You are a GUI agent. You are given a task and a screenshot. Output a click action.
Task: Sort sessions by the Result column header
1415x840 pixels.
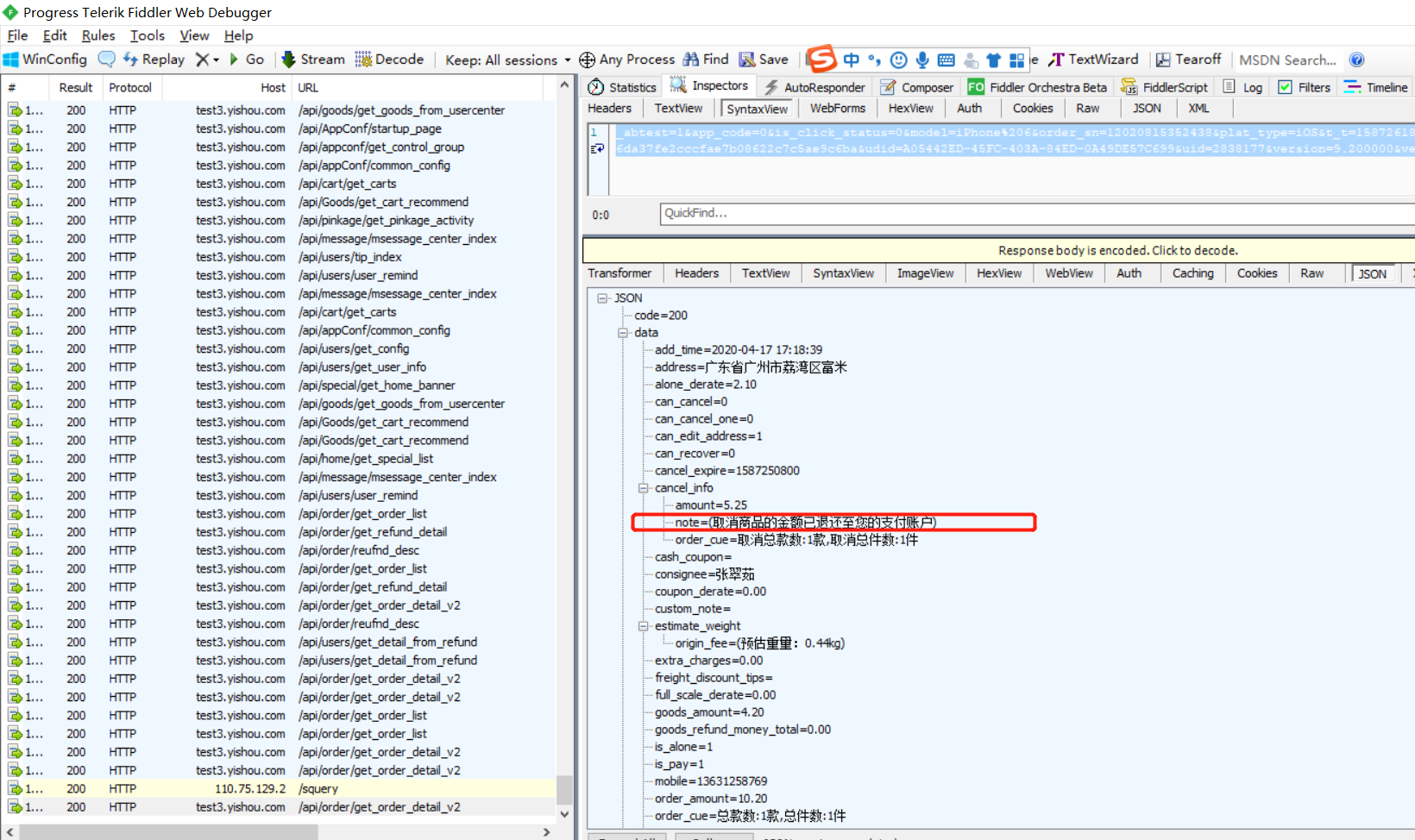coord(76,87)
